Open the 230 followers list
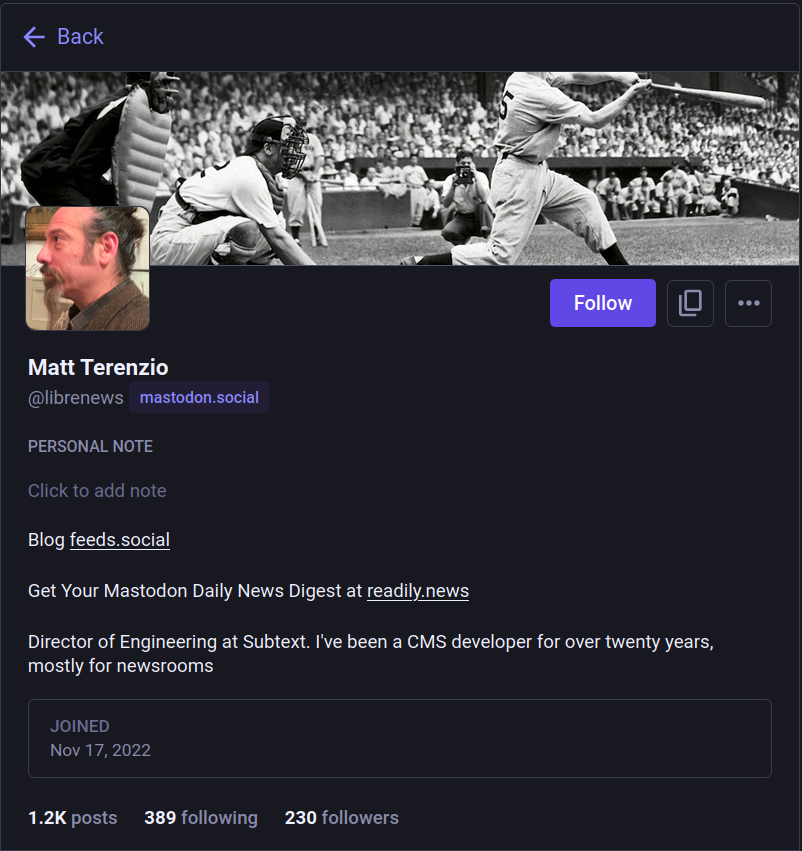The image size is (802, 851). (x=342, y=818)
